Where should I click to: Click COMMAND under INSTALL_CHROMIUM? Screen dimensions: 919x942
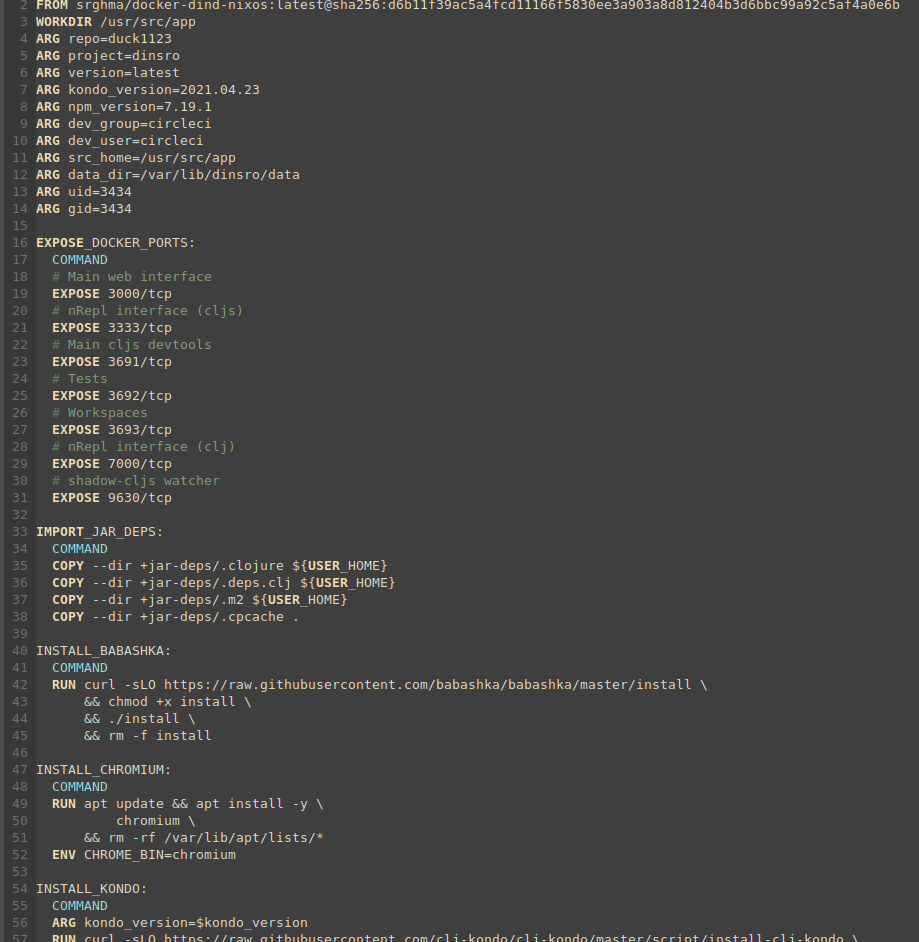pos(80,787)
